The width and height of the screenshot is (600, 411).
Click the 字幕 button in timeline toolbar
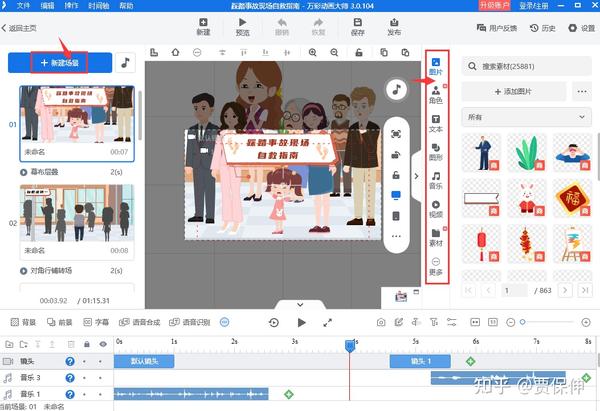point(96,322)
